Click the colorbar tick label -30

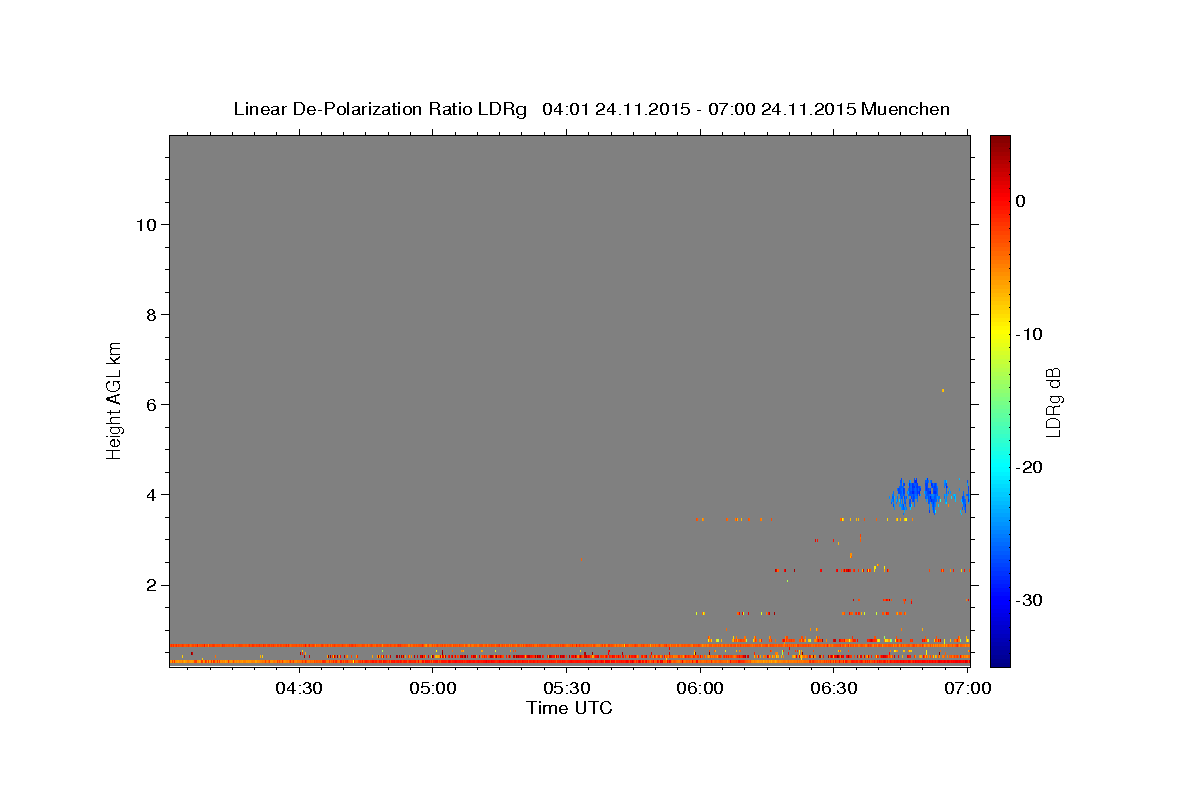[x=1030, y=600]
